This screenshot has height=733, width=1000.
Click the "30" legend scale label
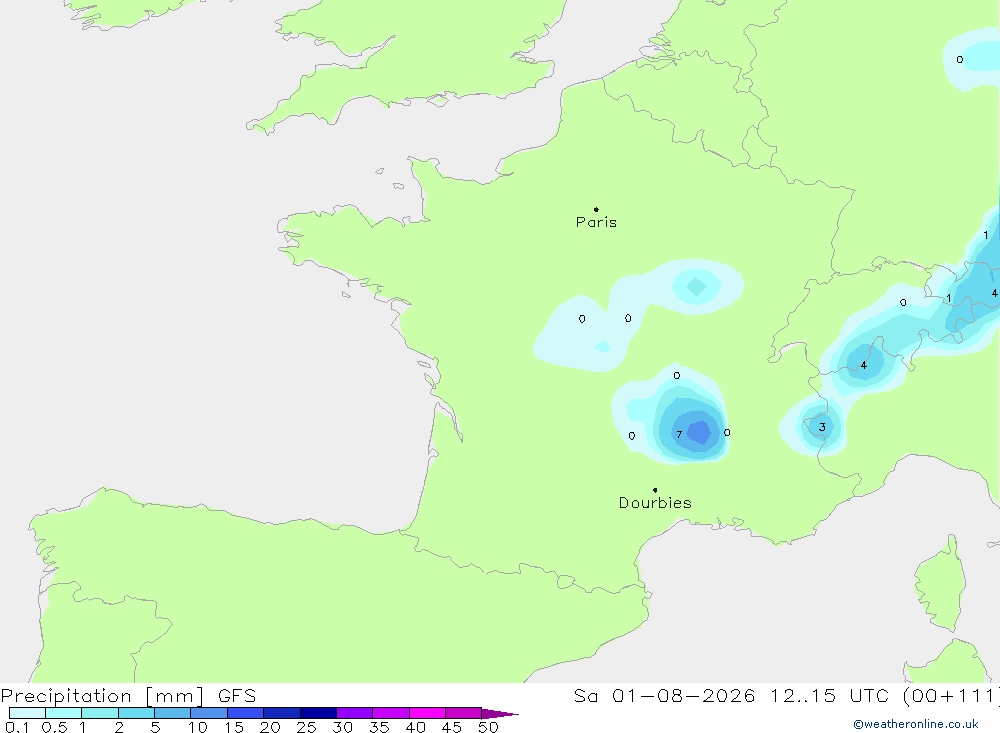click(x=342, y=727)
